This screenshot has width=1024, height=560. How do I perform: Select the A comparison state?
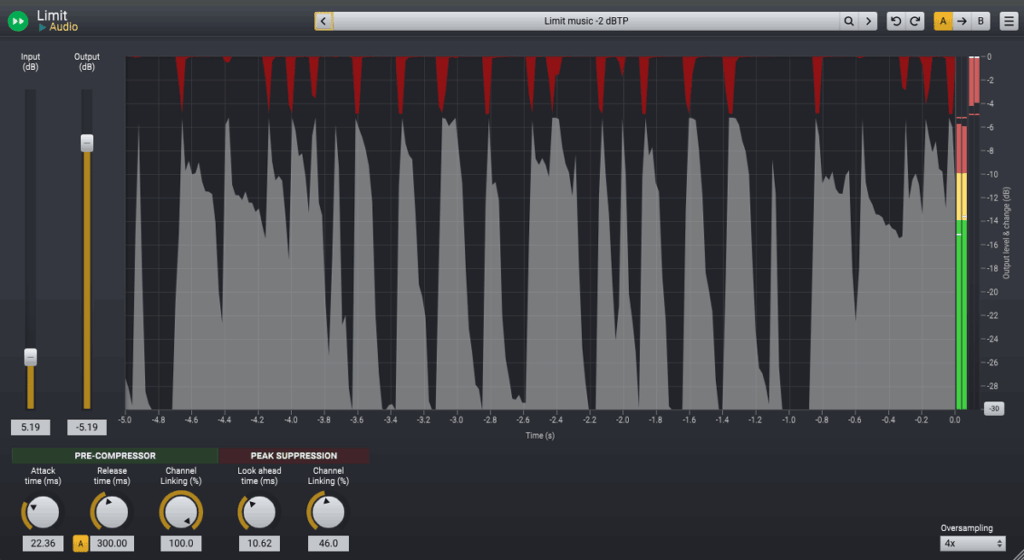tap(943, 21)
